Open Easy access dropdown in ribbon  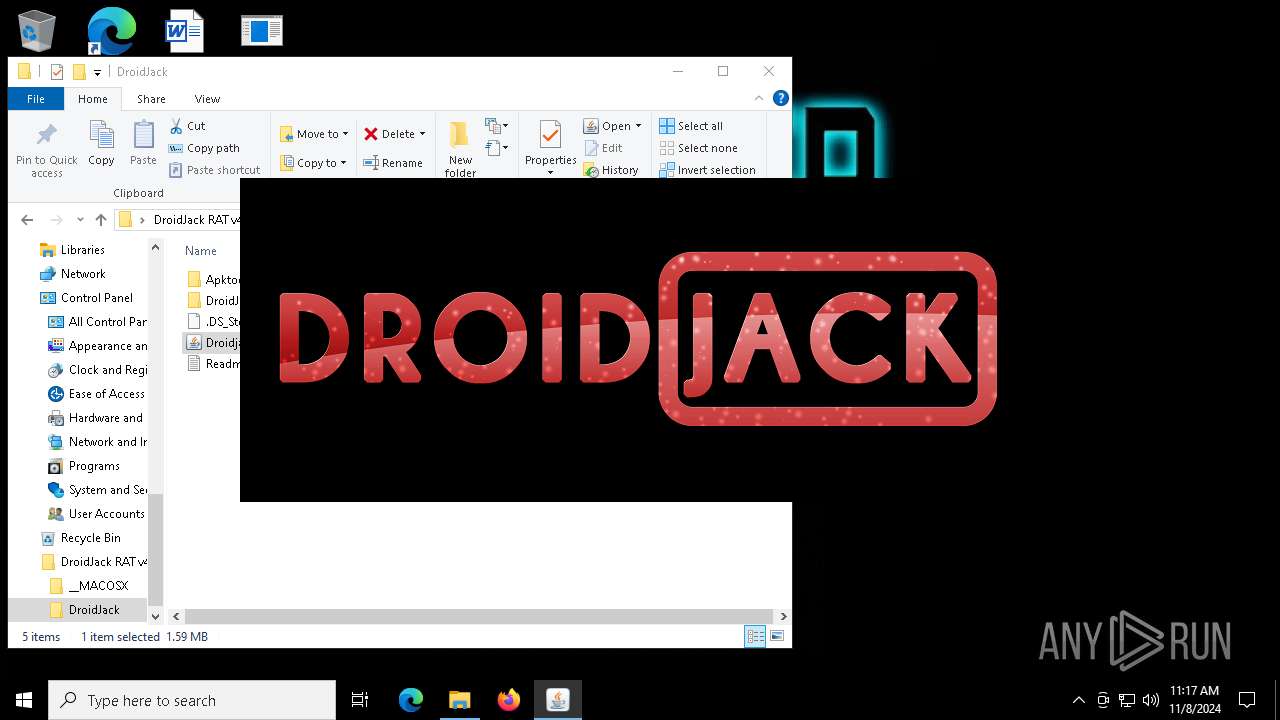pos(496,148)
